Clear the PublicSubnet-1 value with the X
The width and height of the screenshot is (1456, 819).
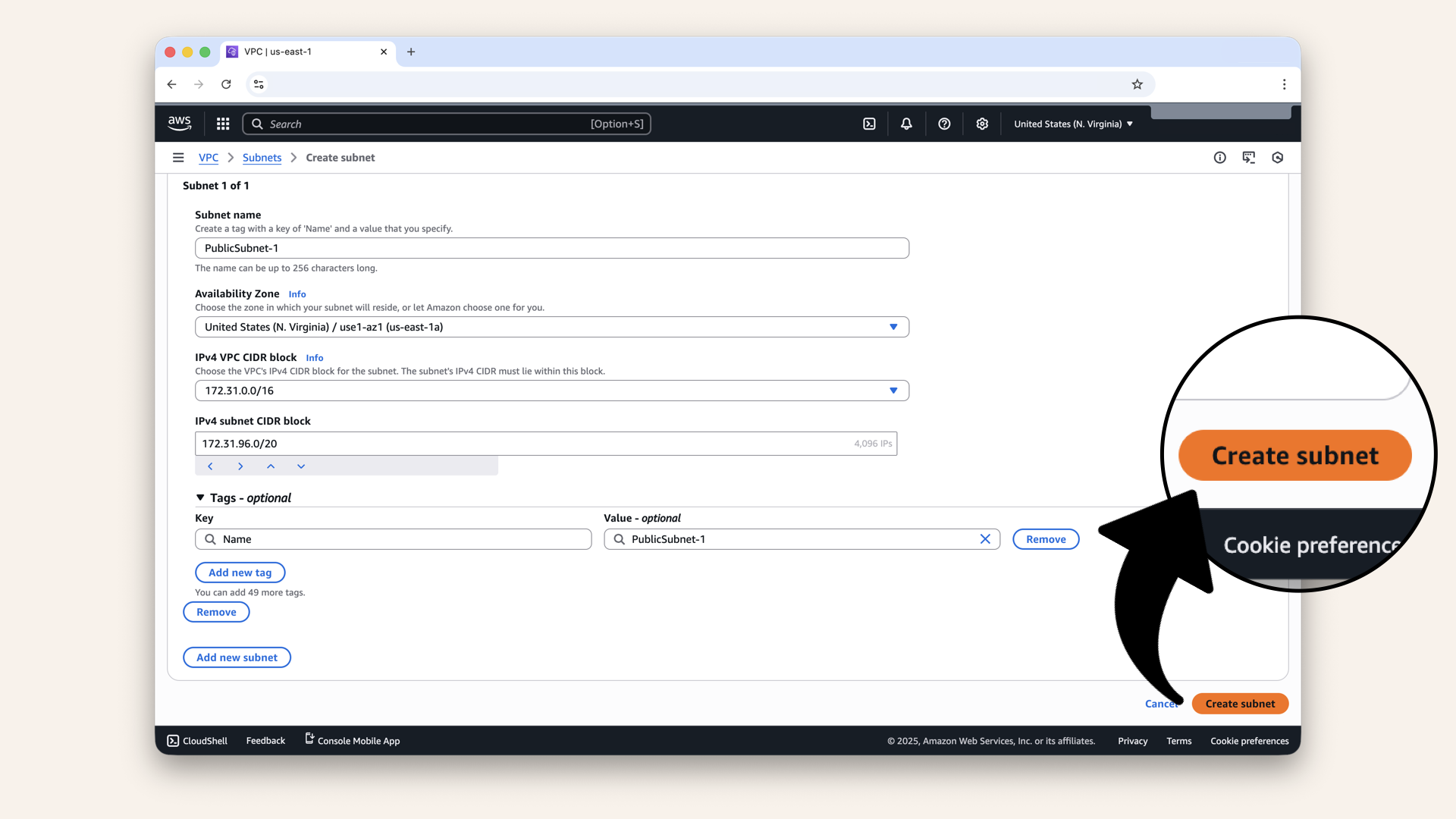click(x=985, y=539)
